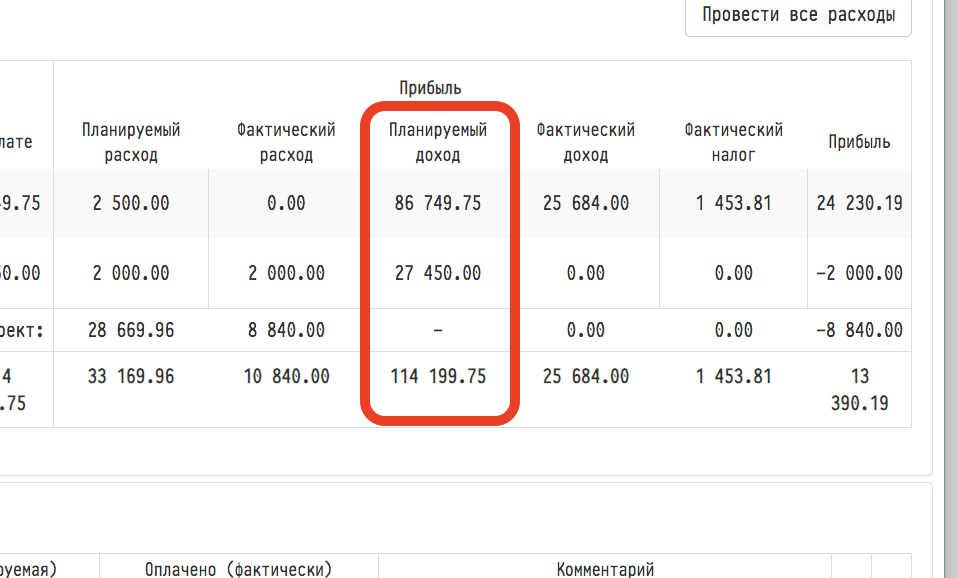Viewport: 958px width, 578px height.
Task: Select the actual expense value 8 840.00
Action: tap(286, 330)
